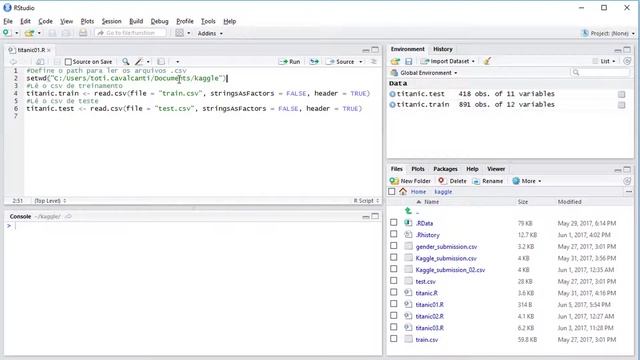
Task: Click the kaggle breadcrumb link
Action: [x=443, y=191]
